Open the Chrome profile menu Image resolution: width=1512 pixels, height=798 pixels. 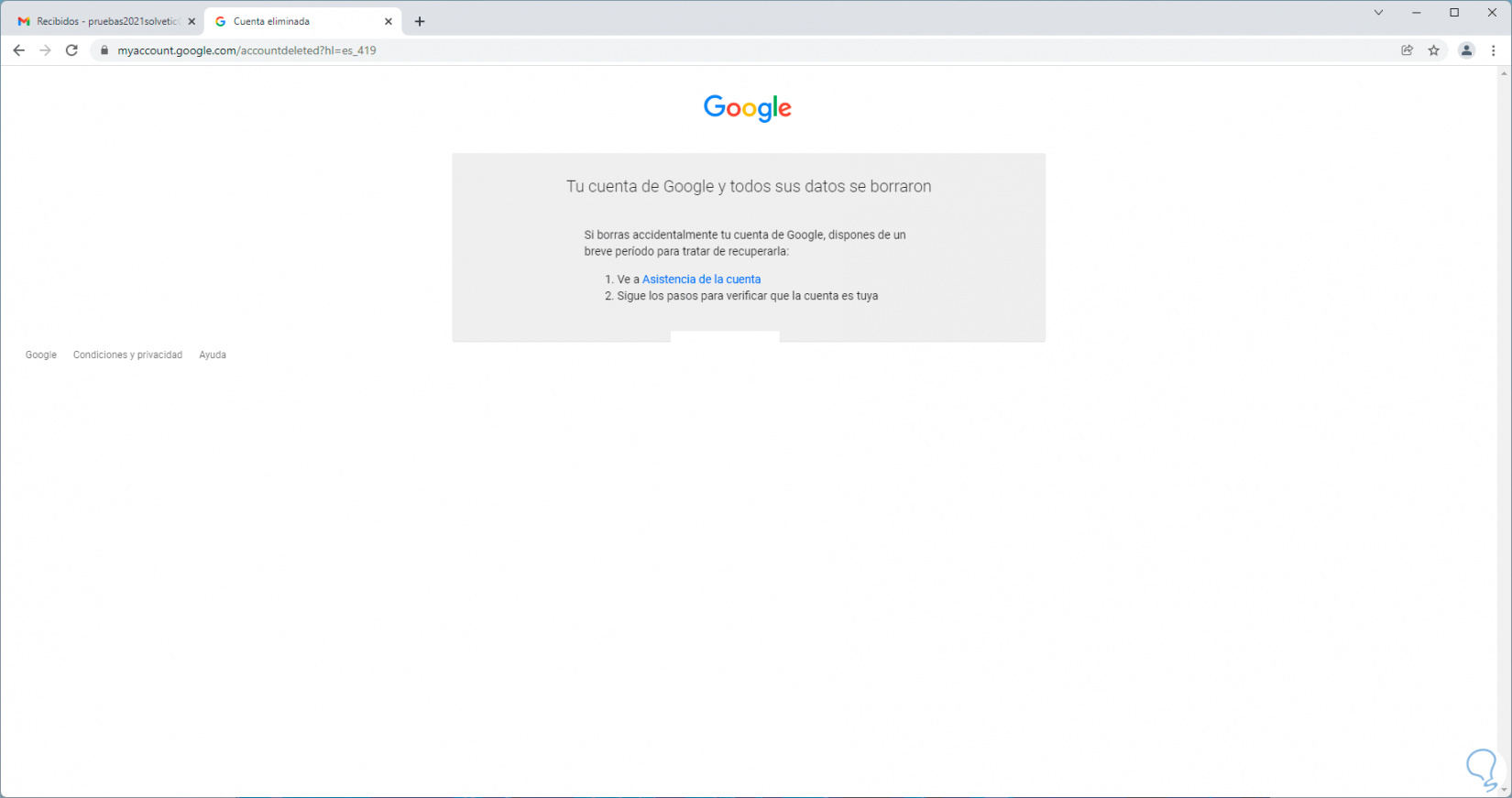(1466, 50)
